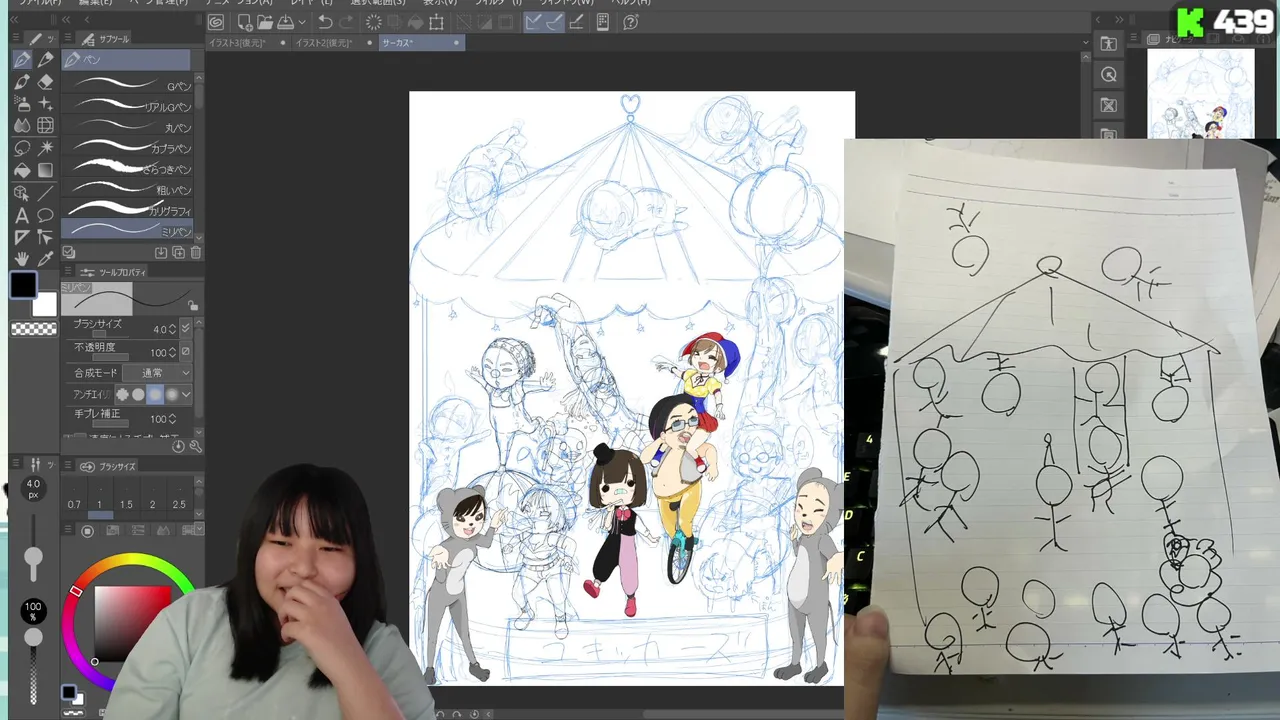Open the Sub Tool palette menu
Viewport: 1280px width, 720px height.
pos(69,38)
